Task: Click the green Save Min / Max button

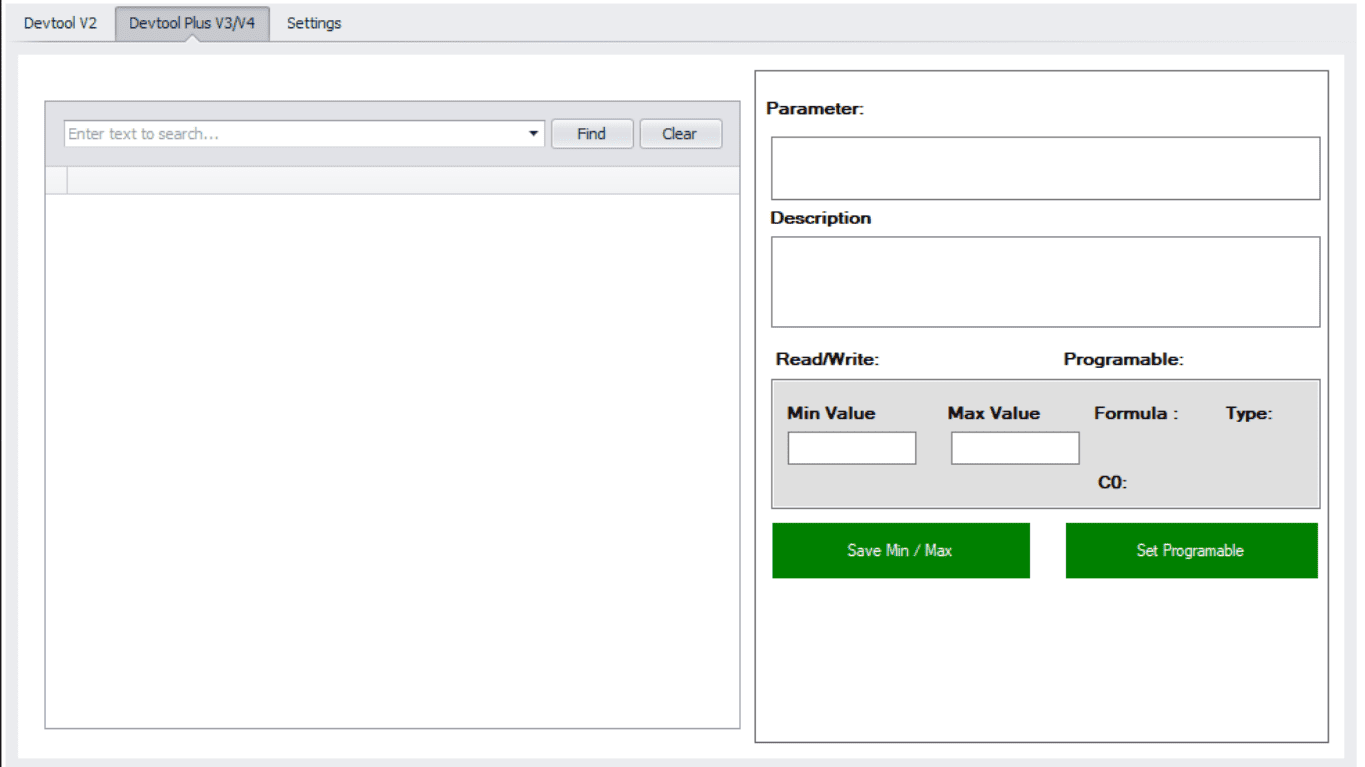Action: tap(900, 550)
